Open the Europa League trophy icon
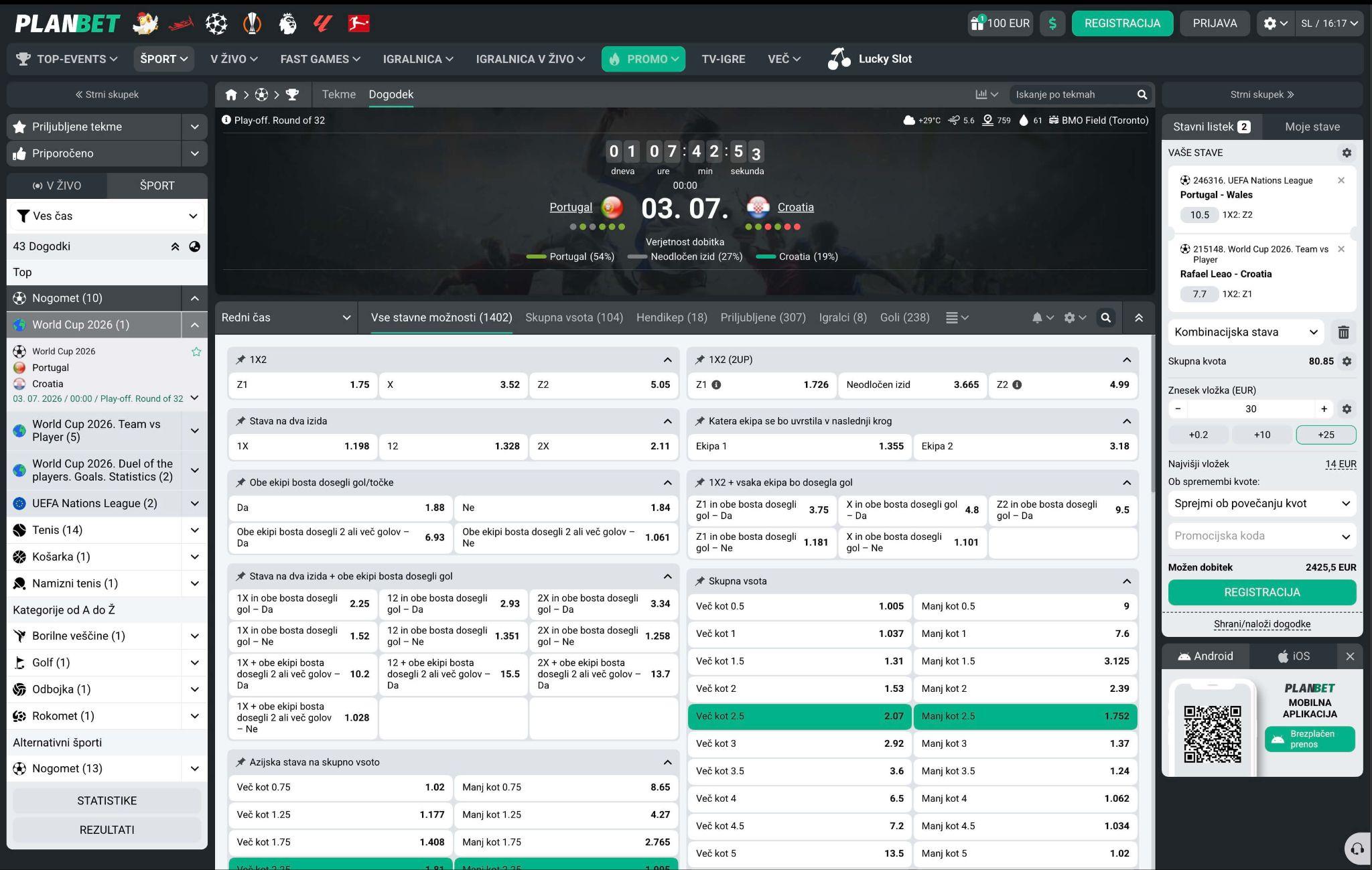The image size is (1372, 870). point(252,23)
